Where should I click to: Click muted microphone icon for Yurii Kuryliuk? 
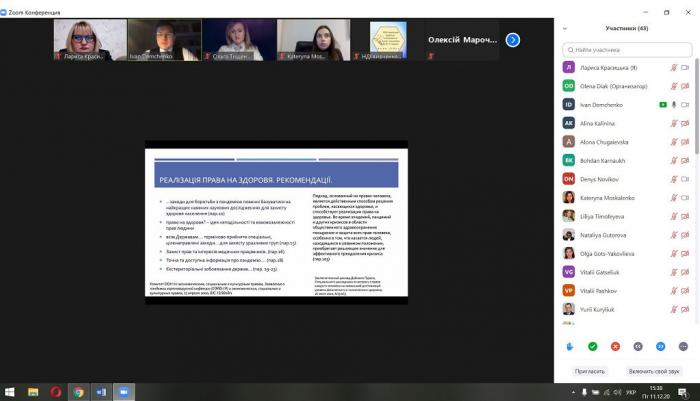(x=674, y=309)
